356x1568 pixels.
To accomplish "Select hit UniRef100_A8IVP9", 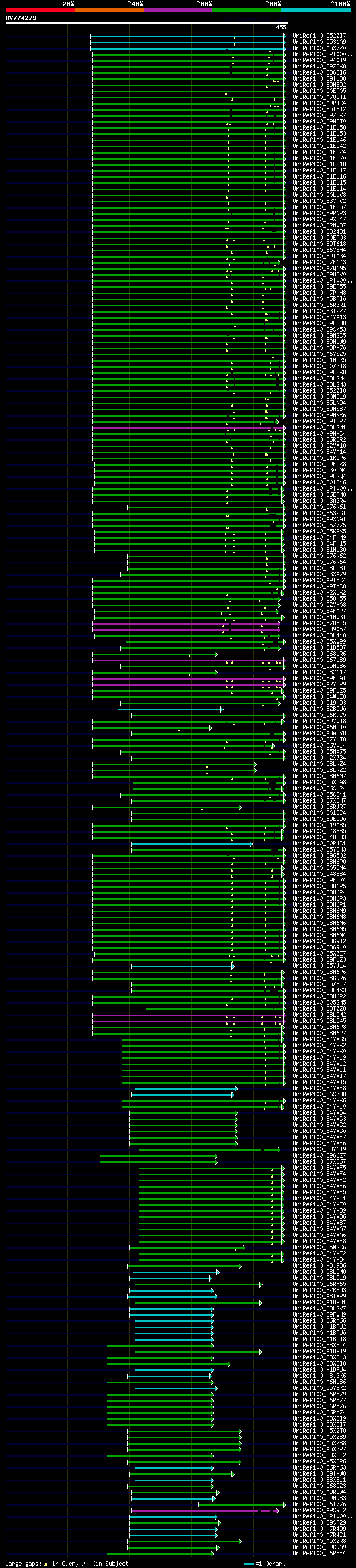I will tap(319, 1297).
